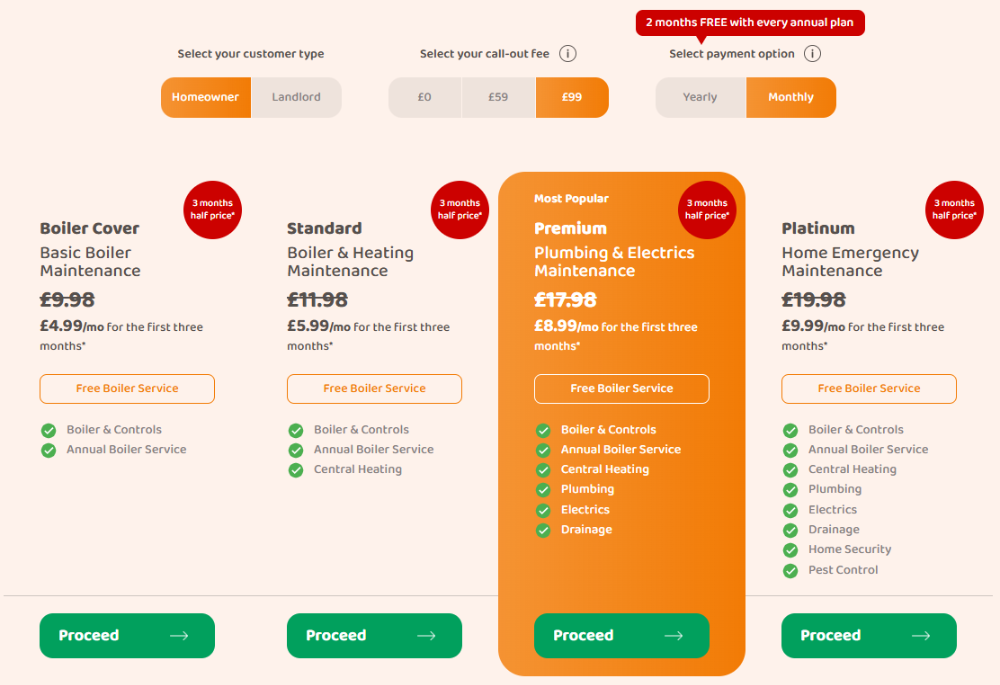Click Premium plan half price badge
The height and width of the screenshot is (685, 1000).
[707, 210]
